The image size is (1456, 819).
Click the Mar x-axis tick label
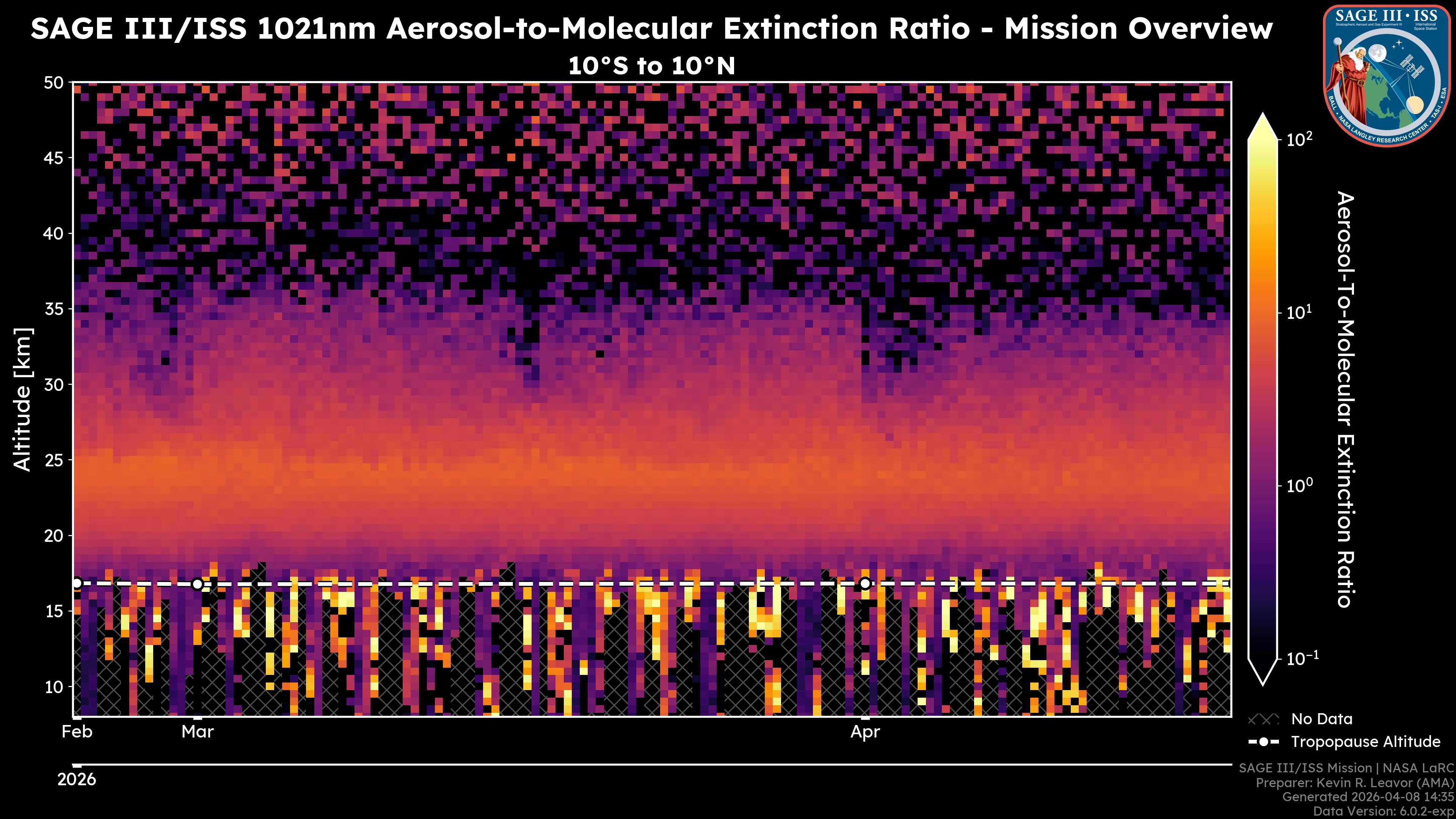[197, 732]
